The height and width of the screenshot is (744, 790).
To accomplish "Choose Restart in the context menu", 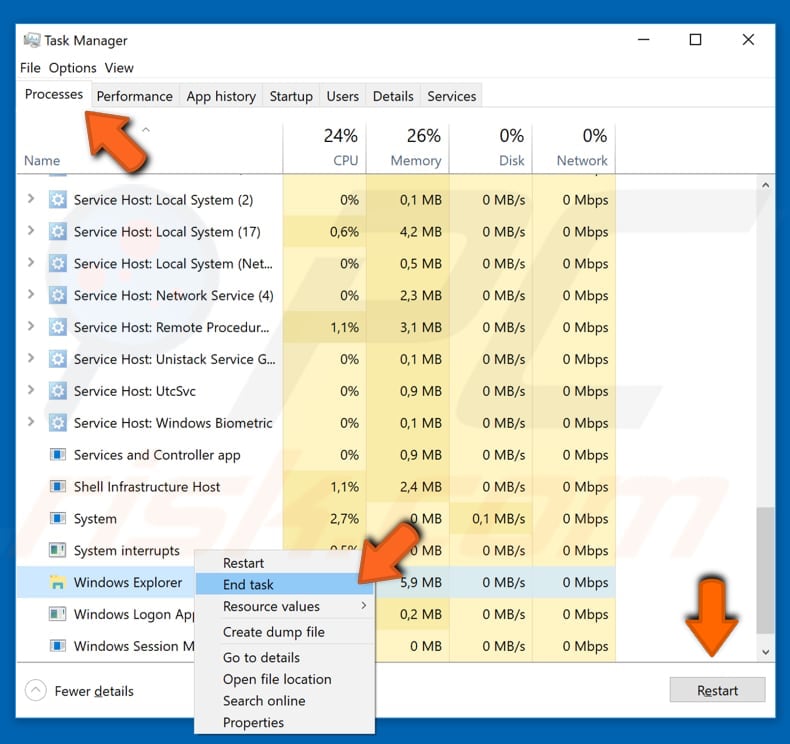I will pos(285,563).
